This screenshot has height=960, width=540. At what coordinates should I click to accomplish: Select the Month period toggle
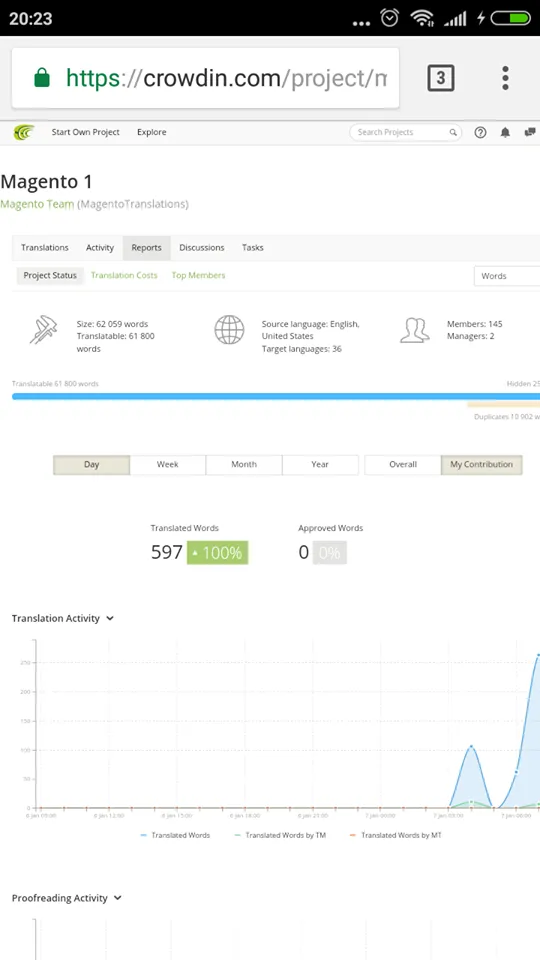point(244,465)
